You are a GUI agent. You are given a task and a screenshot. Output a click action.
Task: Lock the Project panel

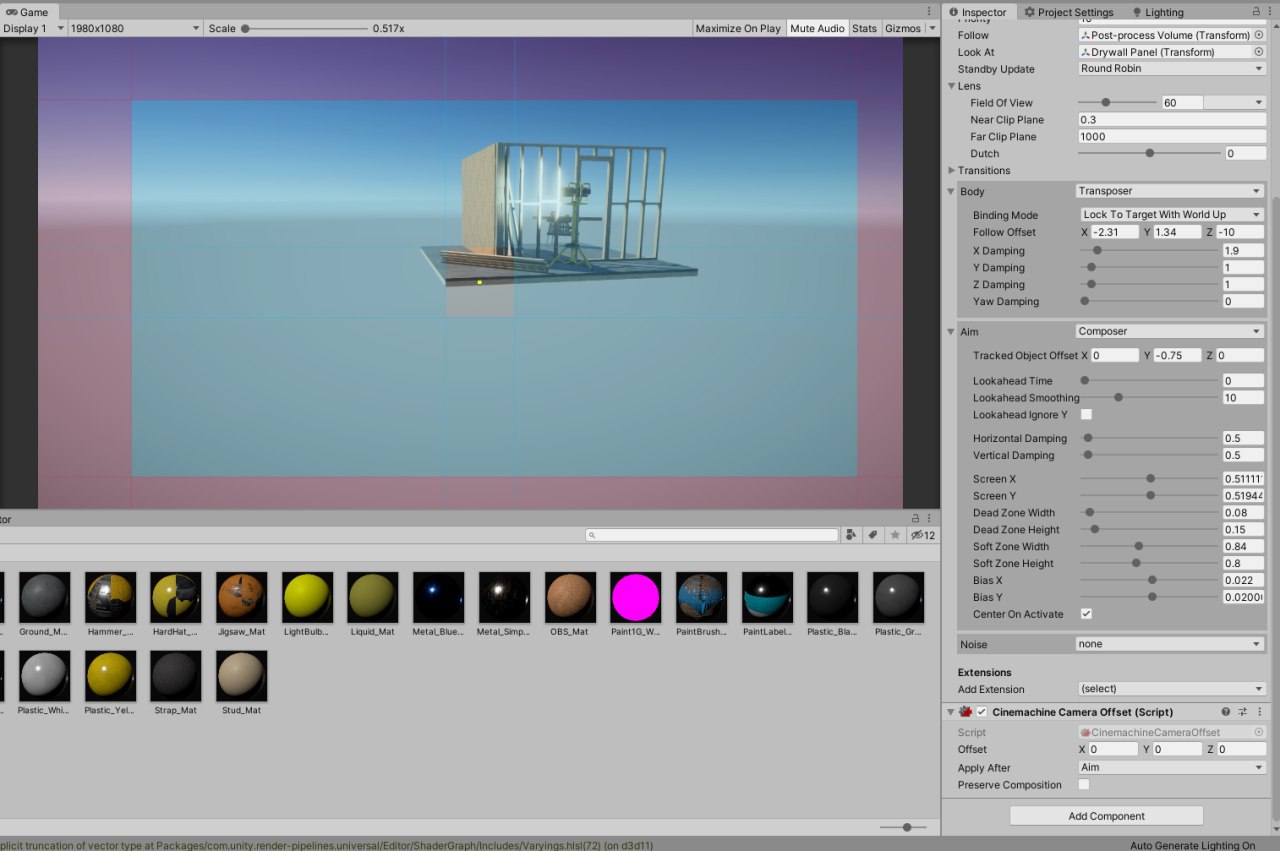(x=915, y=519)
